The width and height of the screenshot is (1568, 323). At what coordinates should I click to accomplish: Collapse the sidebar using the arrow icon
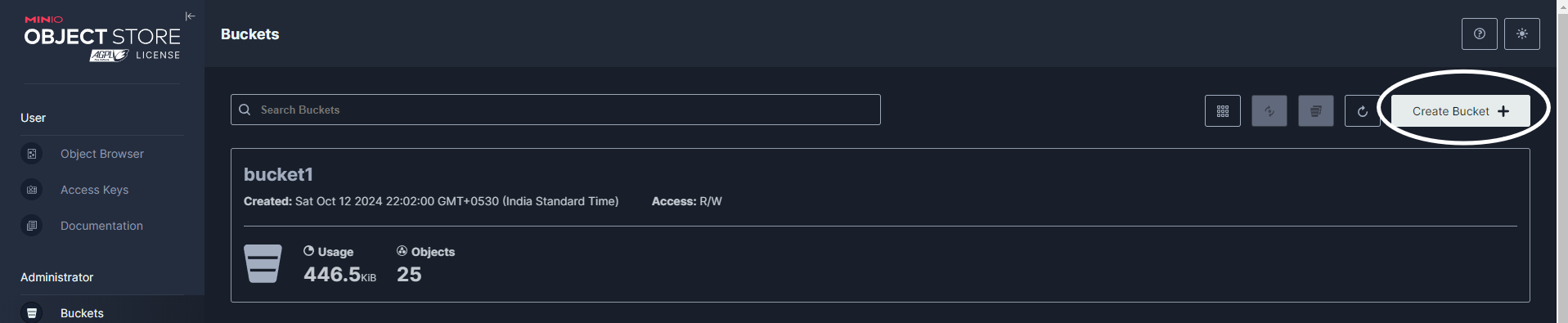190,16
